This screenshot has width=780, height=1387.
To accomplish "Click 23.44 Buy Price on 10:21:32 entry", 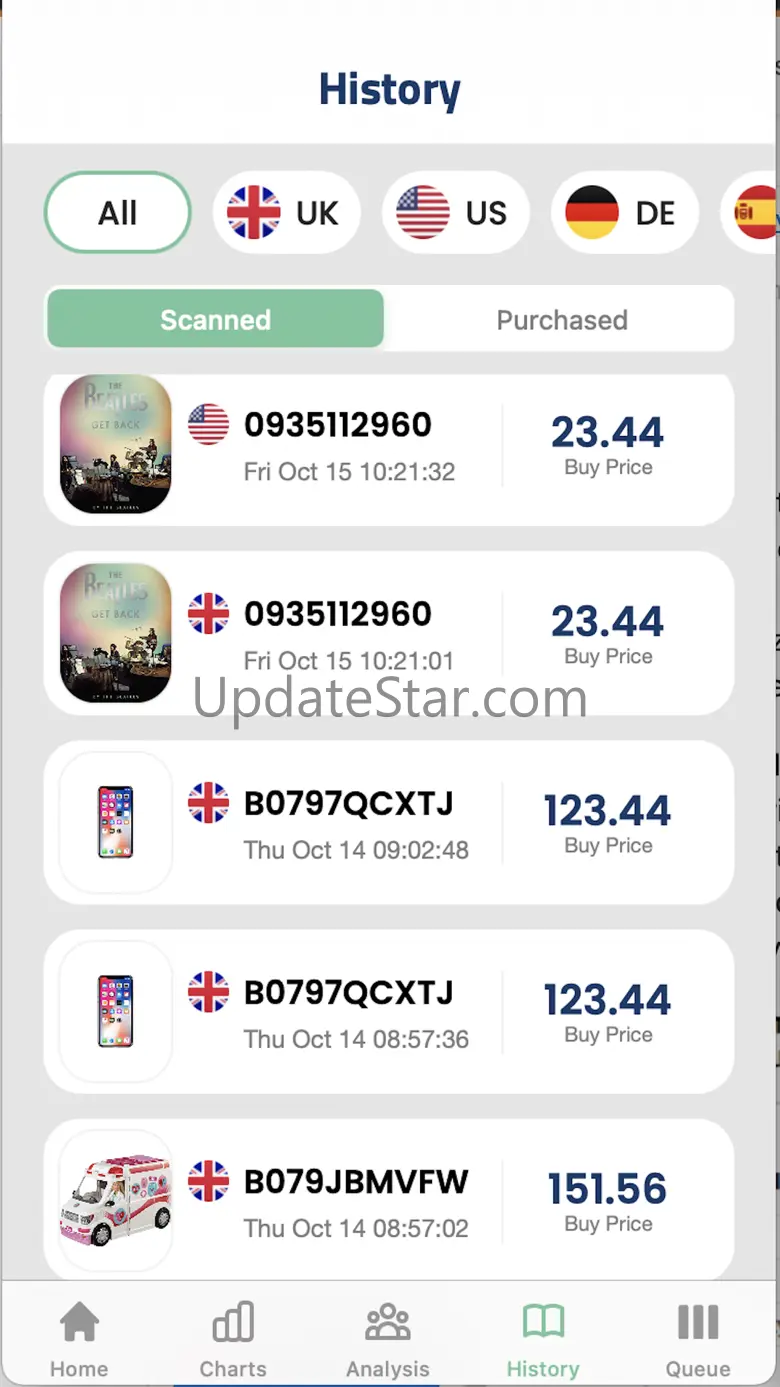I will (607, 432).
